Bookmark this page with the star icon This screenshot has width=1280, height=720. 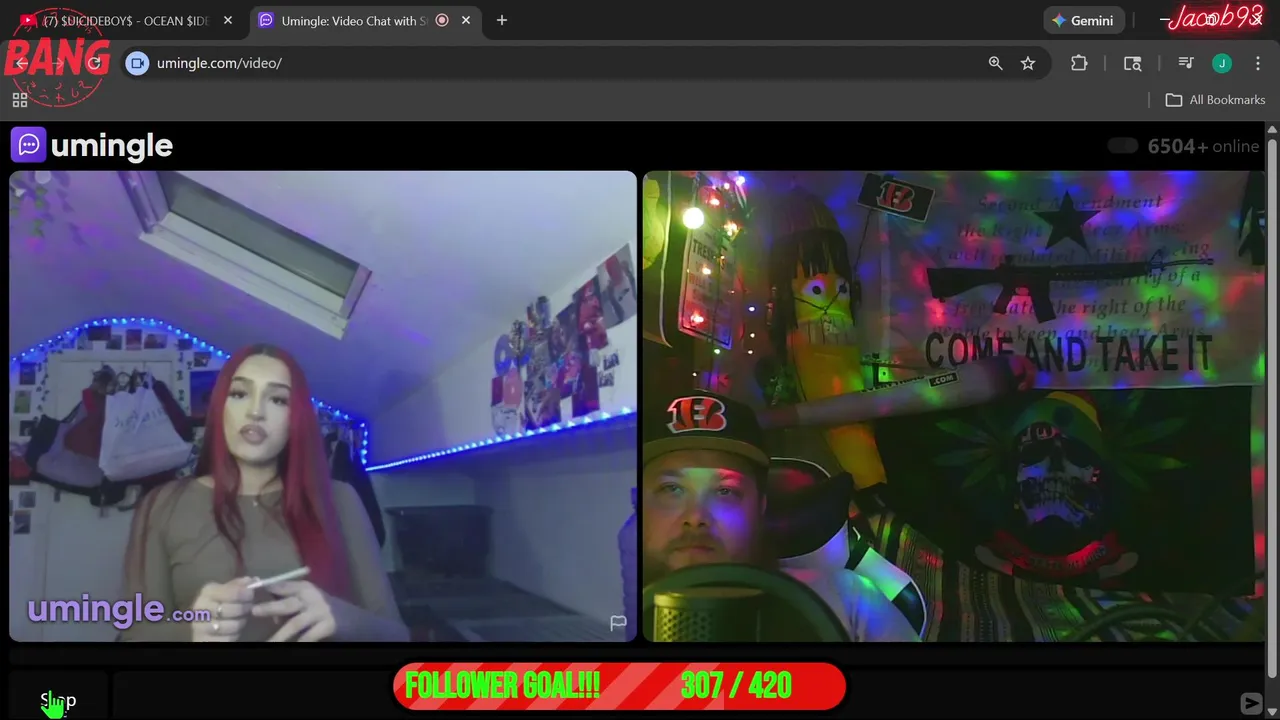(1028, 63)
